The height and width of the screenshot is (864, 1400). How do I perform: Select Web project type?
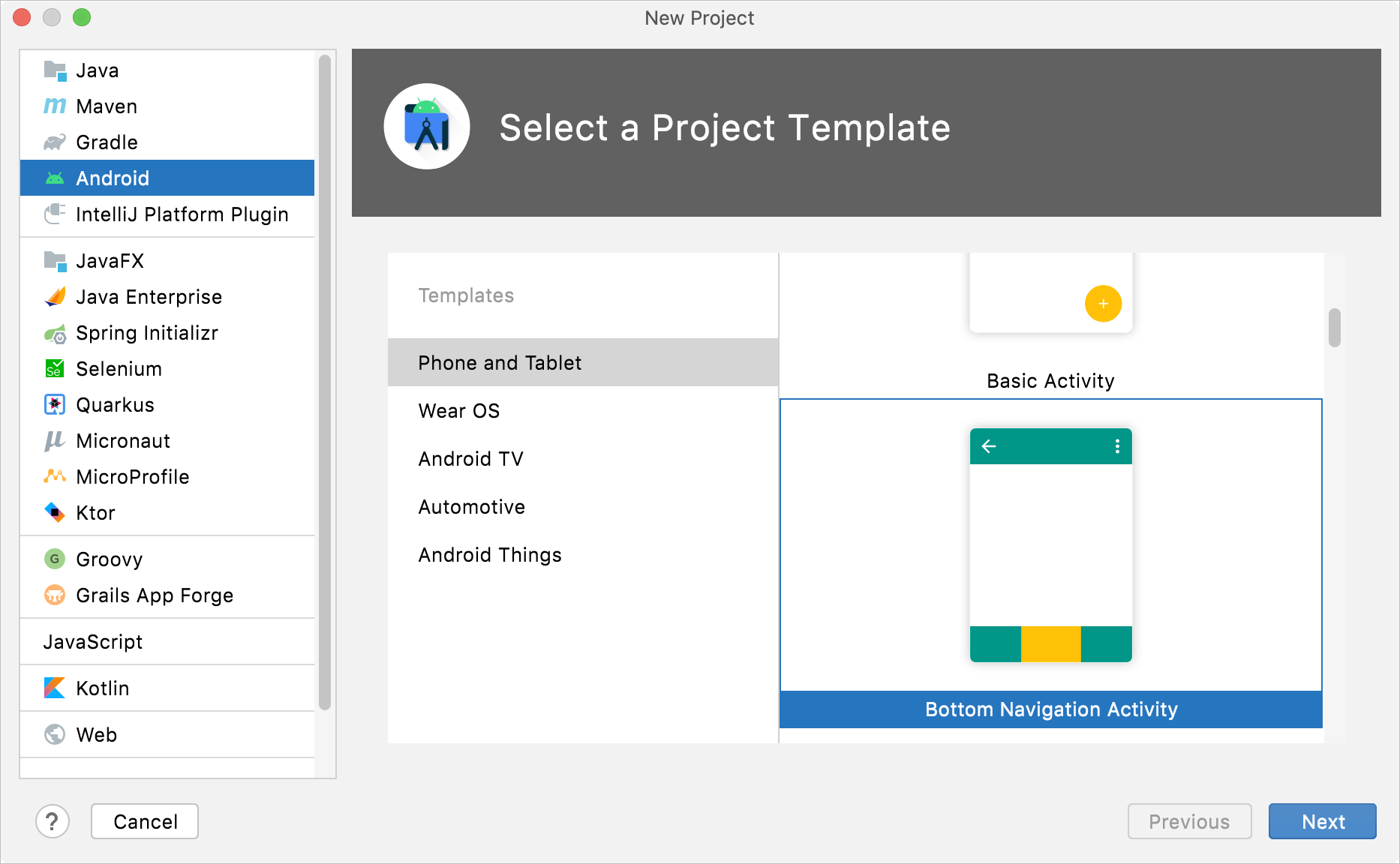[167, 735]
